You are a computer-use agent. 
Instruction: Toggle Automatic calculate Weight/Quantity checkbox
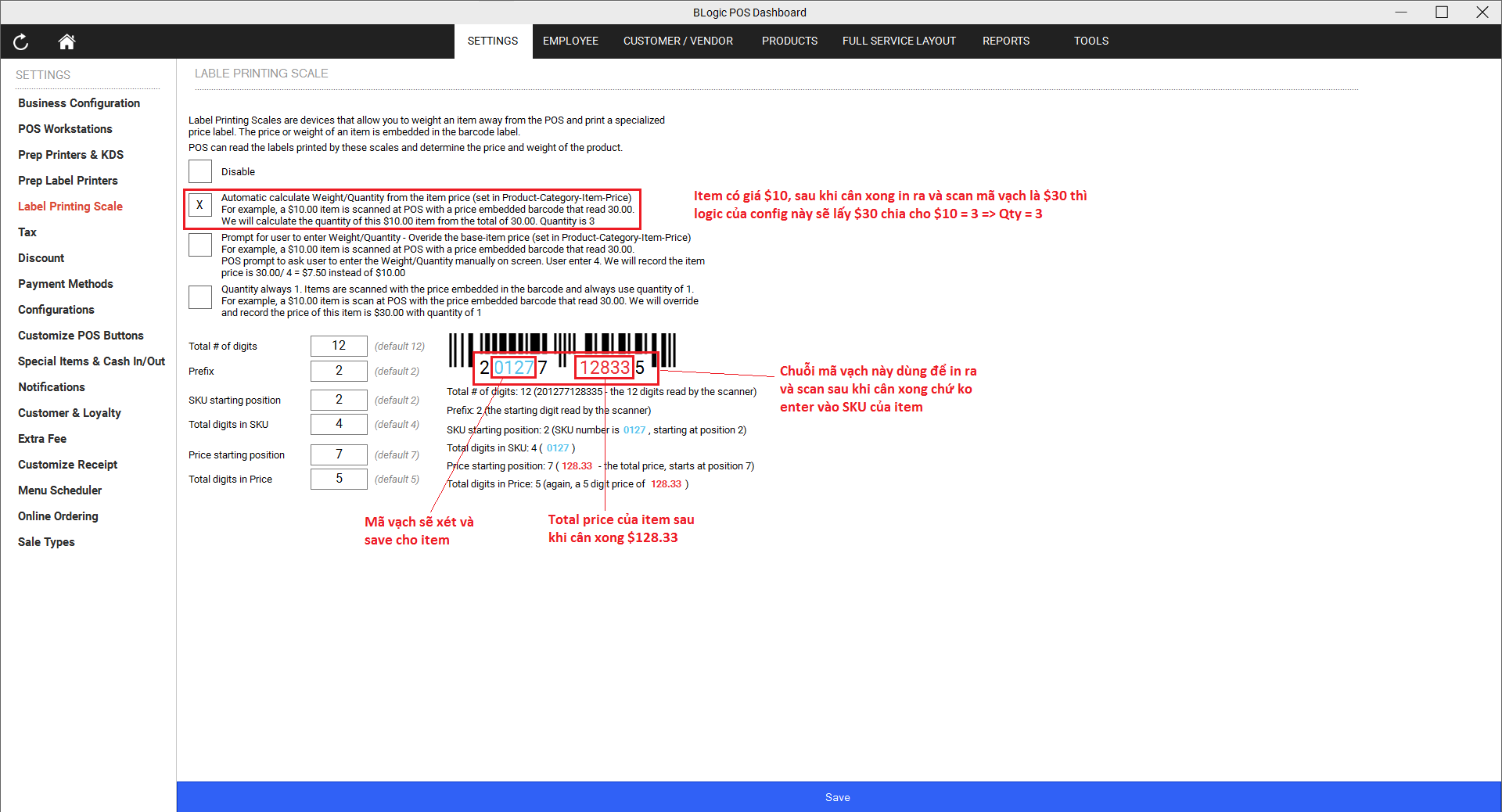(200, 205)
